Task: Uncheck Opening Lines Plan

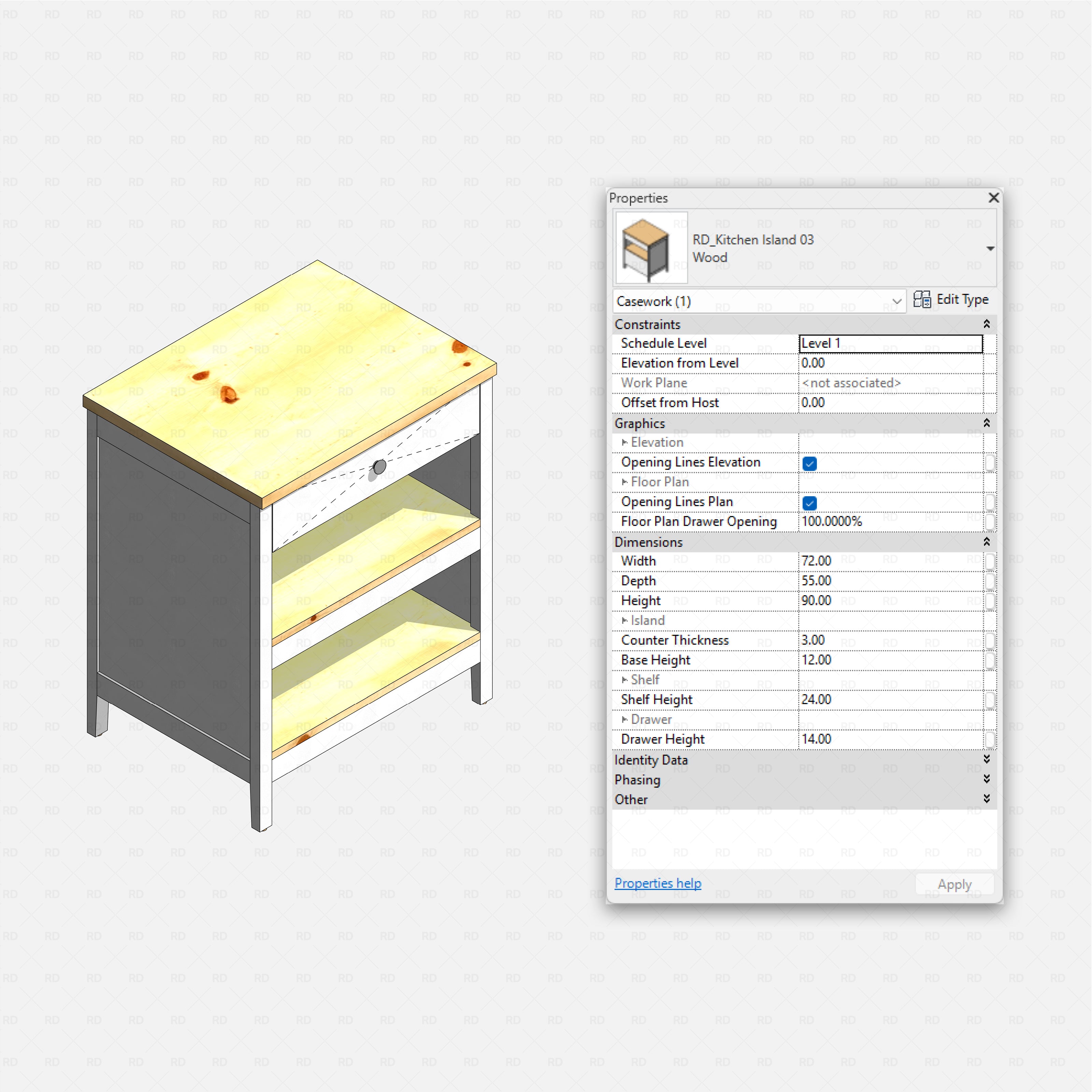Action: [x=809, y=503]
